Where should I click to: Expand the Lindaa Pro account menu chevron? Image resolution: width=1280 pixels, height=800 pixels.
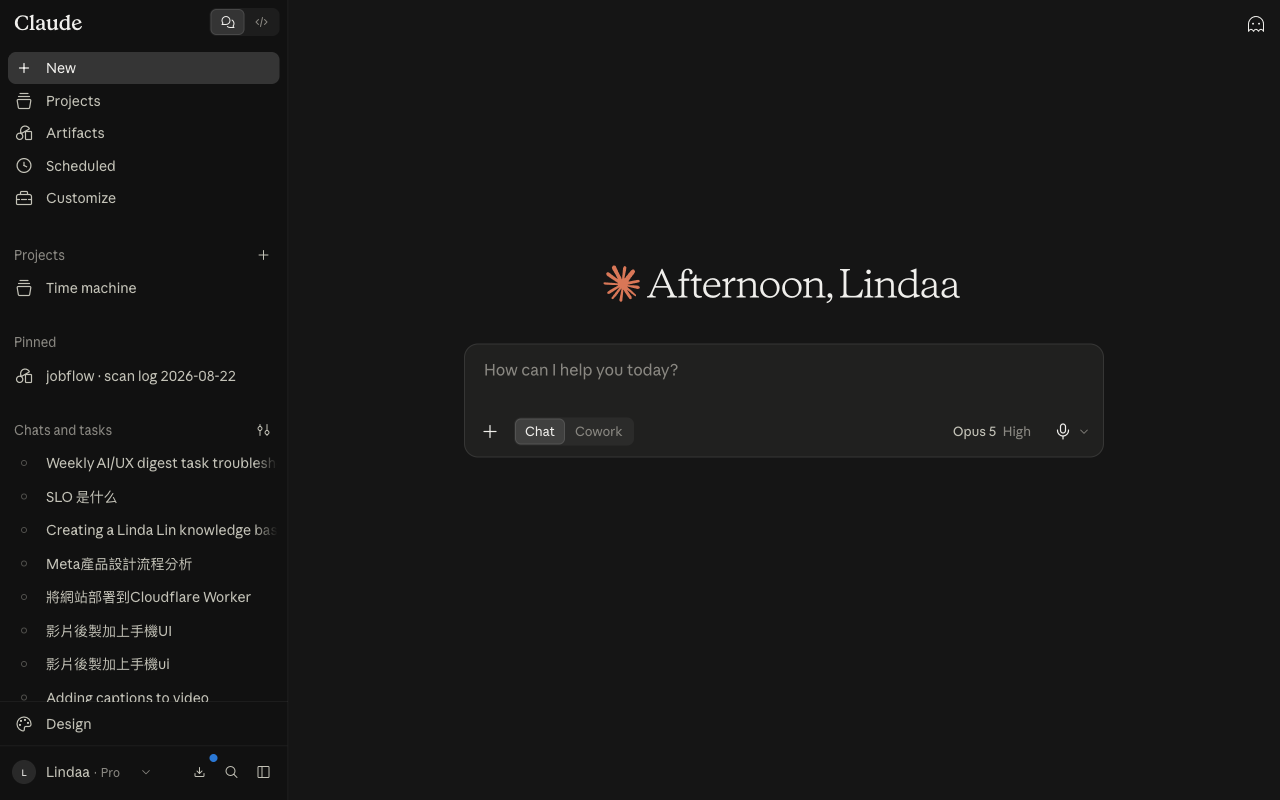coord(146,772)
